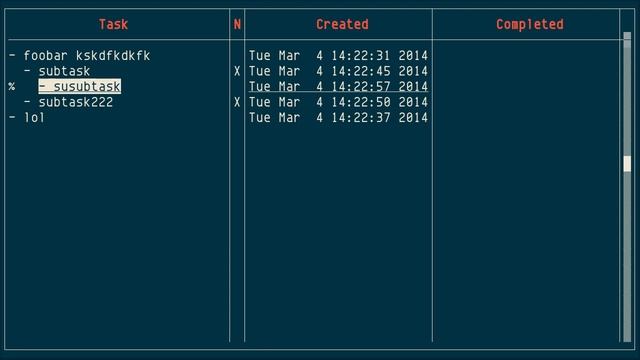The width and height of the screenshot is (640, 360).
Task: Collapse the dash marker beside 'subtask'
Action: click(27, 71)
